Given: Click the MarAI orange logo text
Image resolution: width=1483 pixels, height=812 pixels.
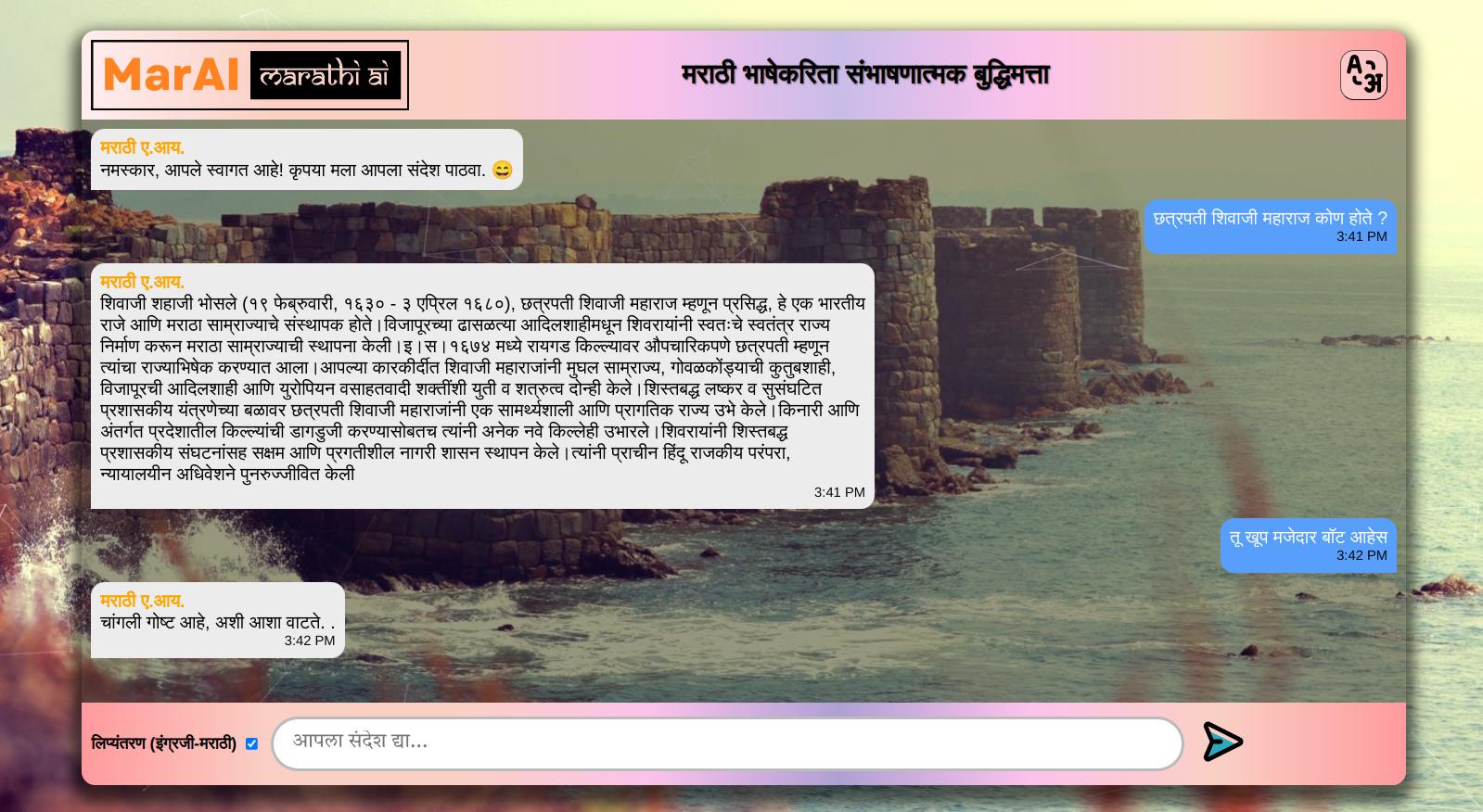Looking at the screenshot, I should point(172,74).
